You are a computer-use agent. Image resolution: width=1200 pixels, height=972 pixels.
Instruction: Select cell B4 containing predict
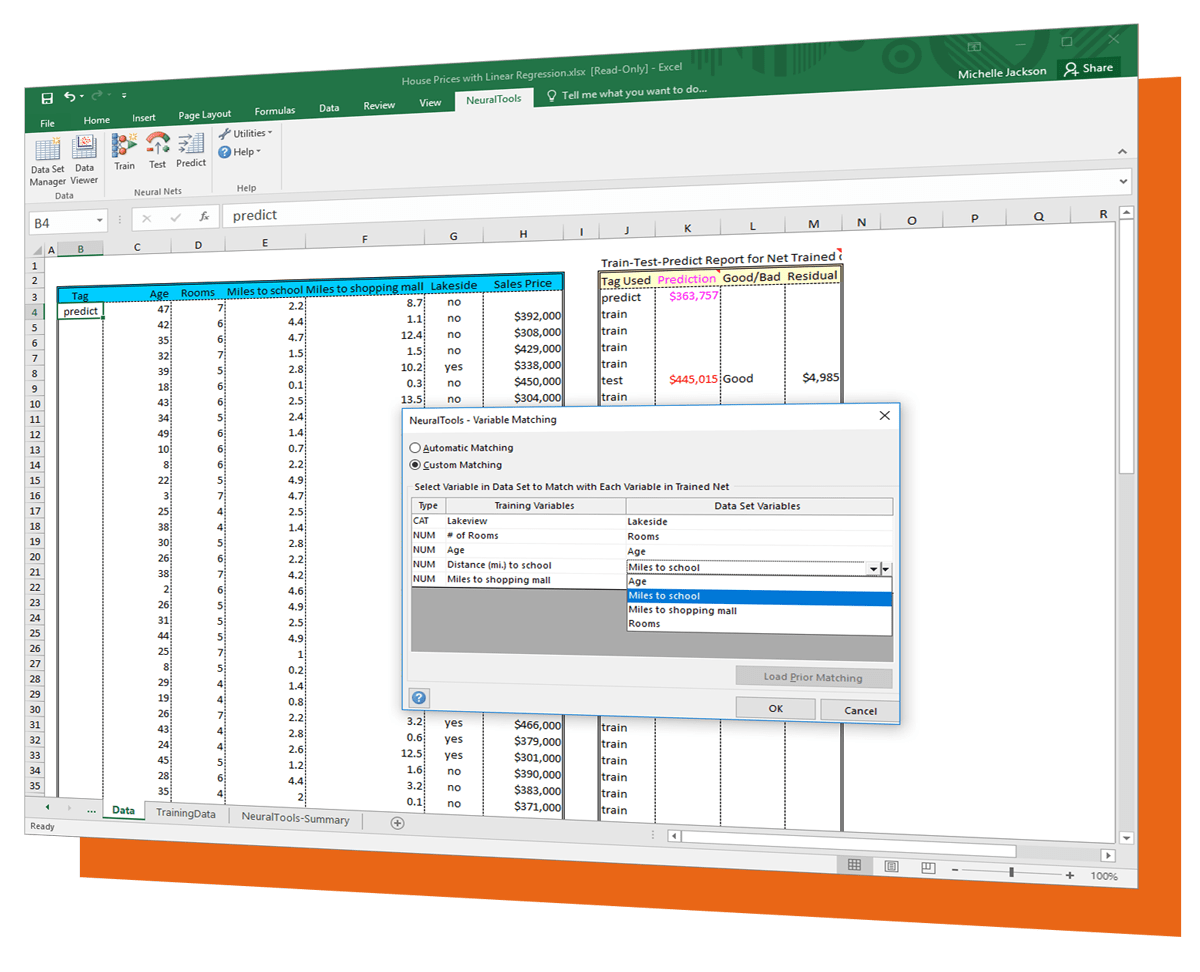80,311
